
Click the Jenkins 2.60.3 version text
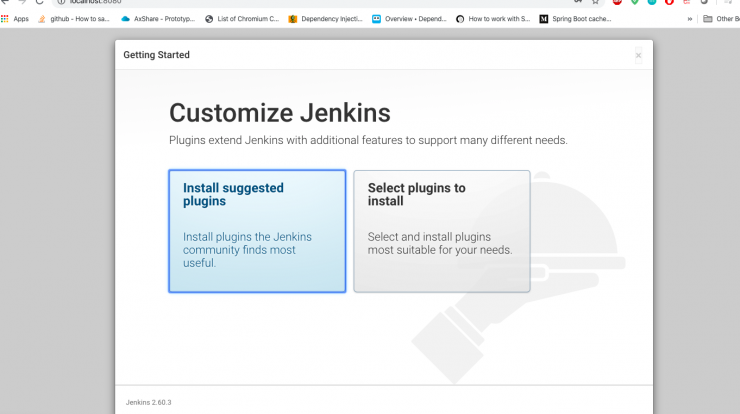[x=149, y=403]
